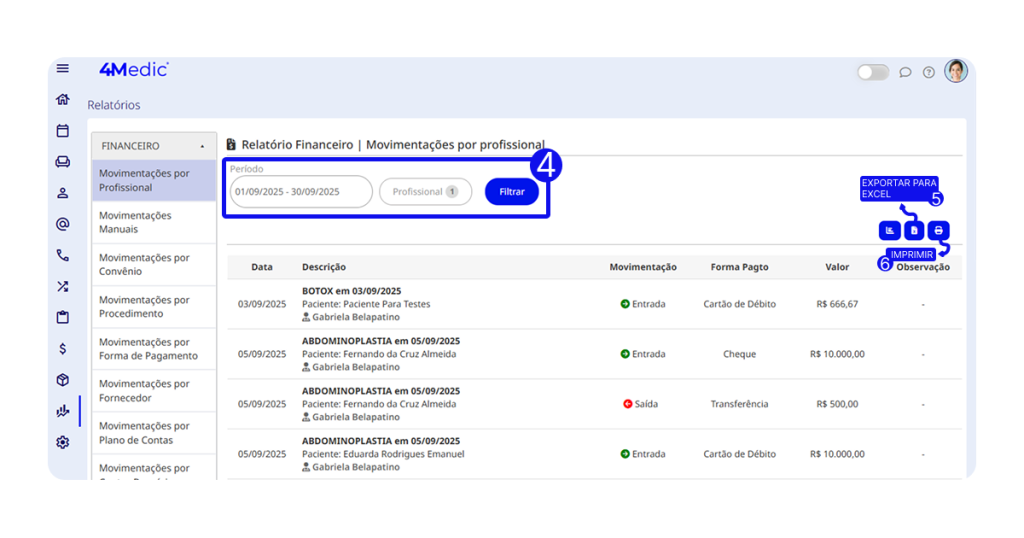Viewport: 1024px width, 538px height.
Task: Click the help question mark icon
Action: coord(929,72)
